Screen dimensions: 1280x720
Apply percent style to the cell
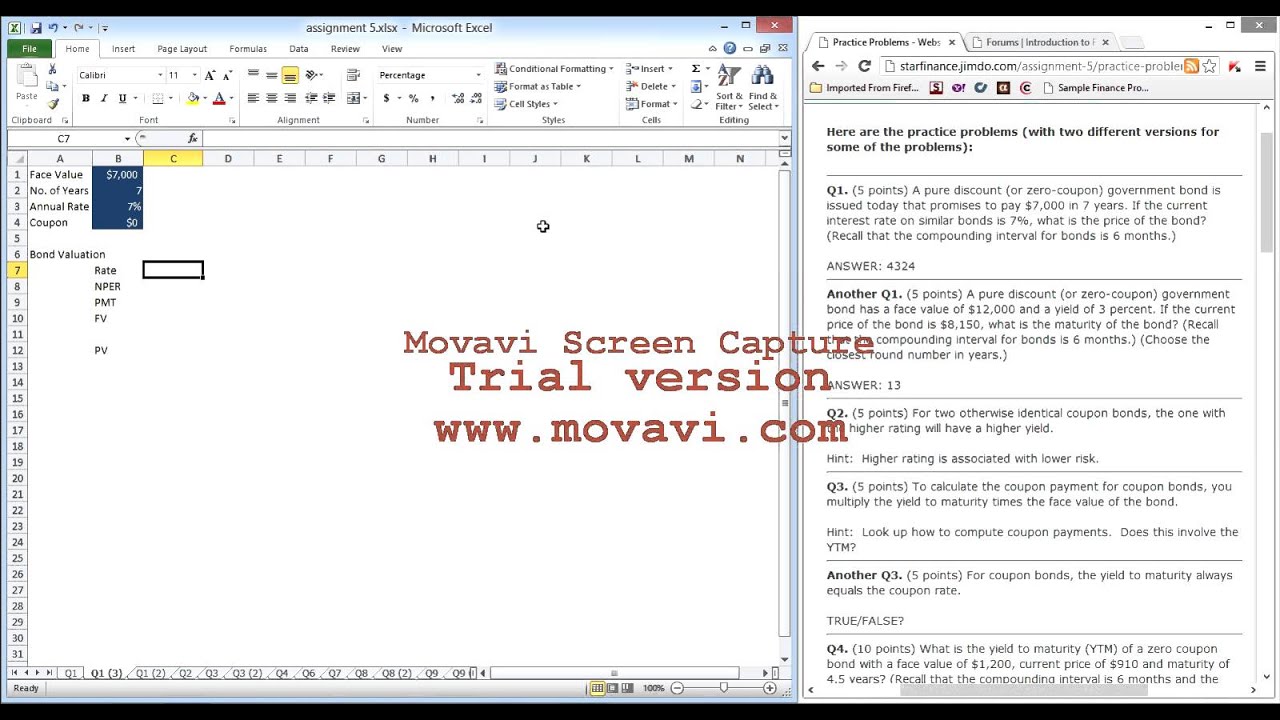[413, 98]
